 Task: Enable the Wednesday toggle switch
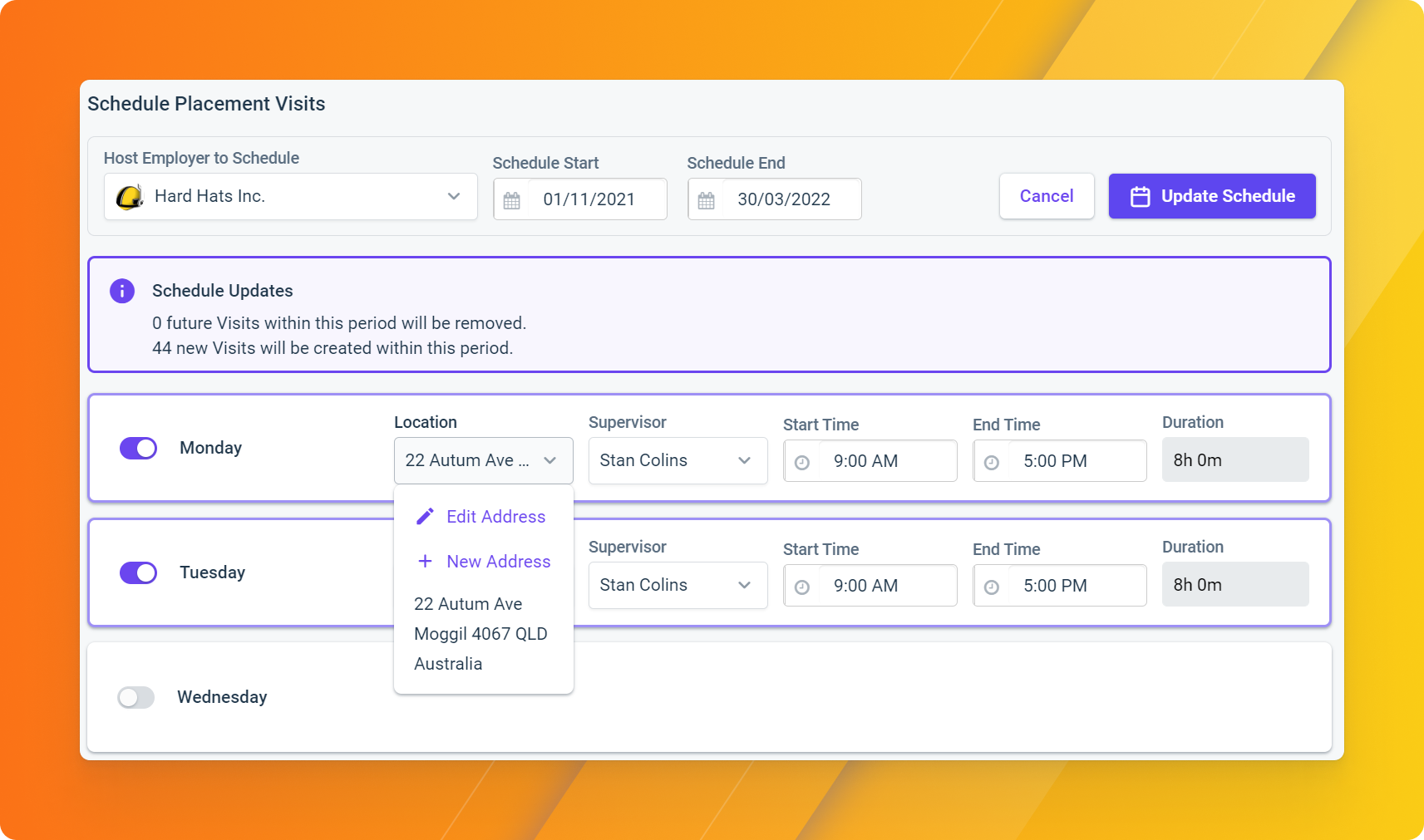coord(136,697)
